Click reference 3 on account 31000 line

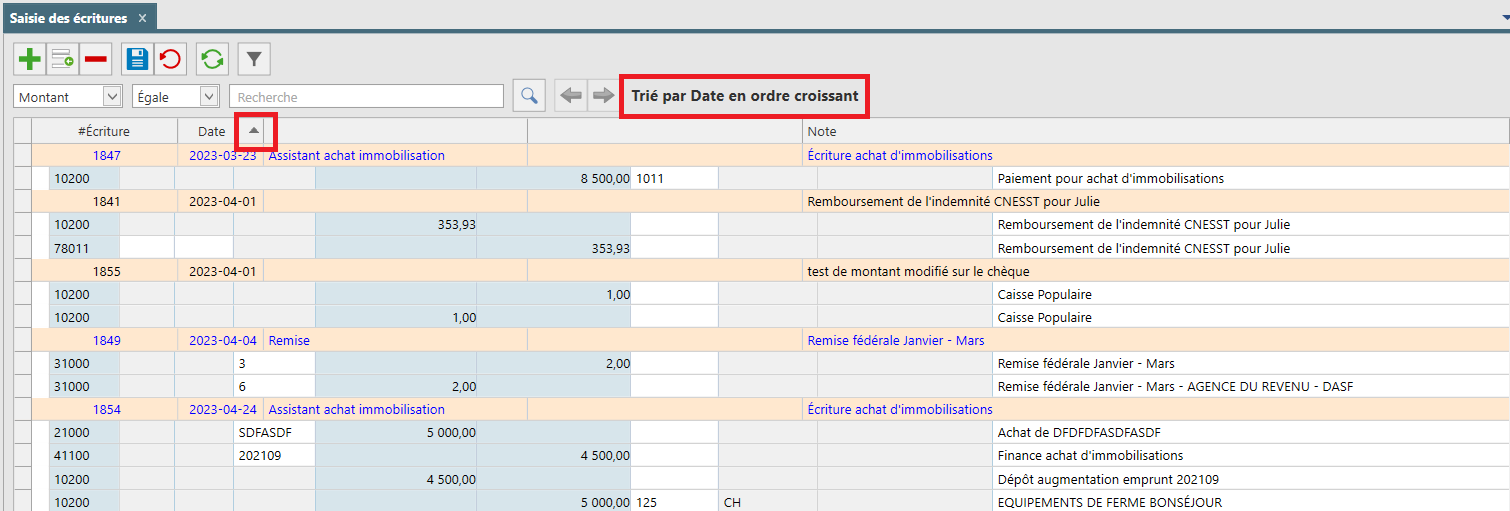coord(274,363)
